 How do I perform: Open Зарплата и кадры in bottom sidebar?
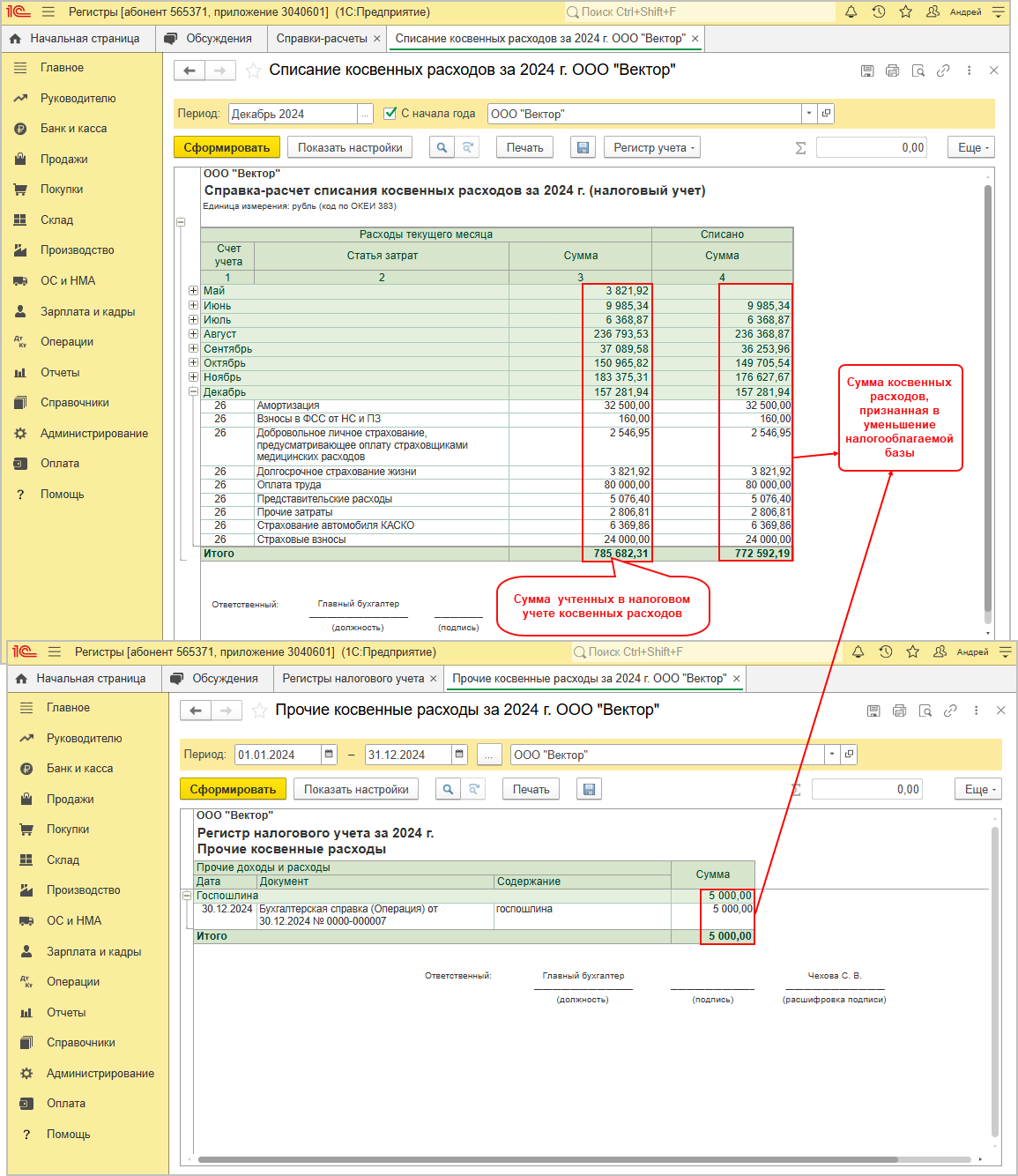[93, 952]
